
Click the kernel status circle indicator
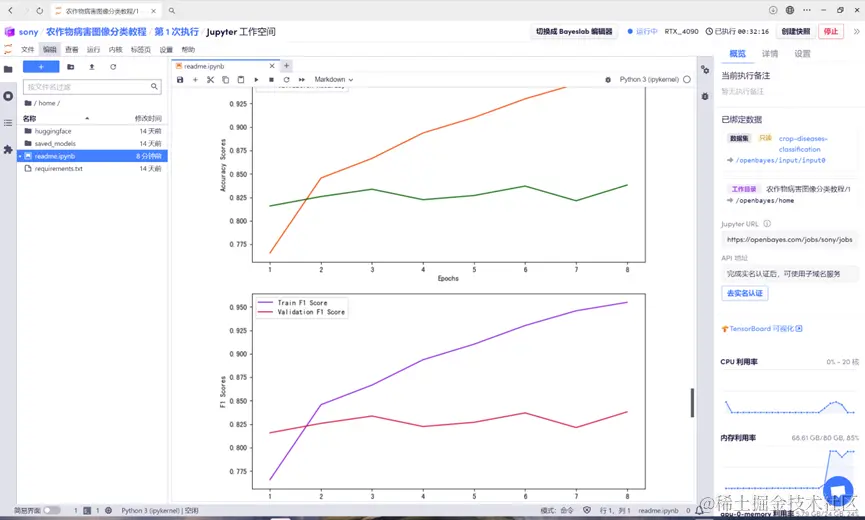click(687, 79)
